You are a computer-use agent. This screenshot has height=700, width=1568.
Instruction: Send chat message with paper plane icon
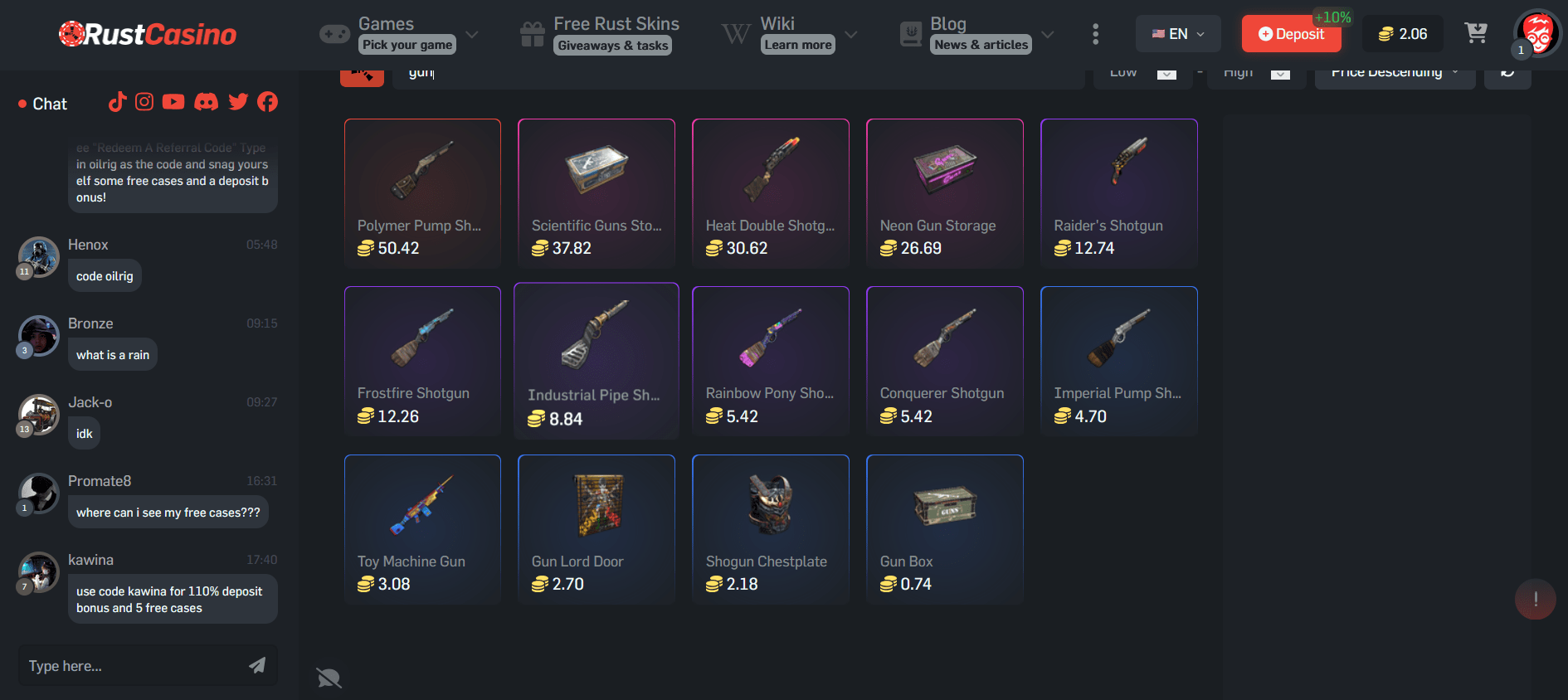coord(257,665)
